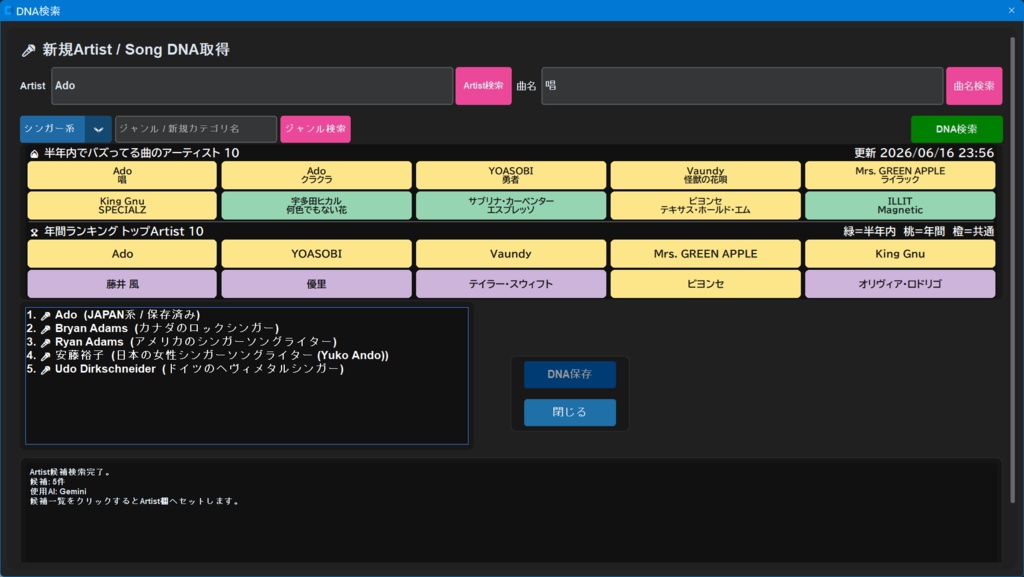The height and width of the screenshot is (577, 1024).
Task: Pick the King Gnu SPECIALZ tile
Action: (122, 205)
